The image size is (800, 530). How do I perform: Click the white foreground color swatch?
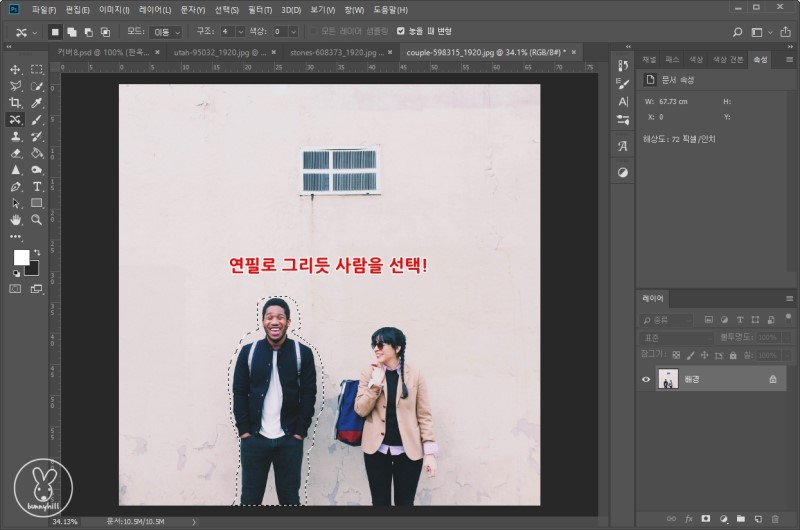(20, 257)
